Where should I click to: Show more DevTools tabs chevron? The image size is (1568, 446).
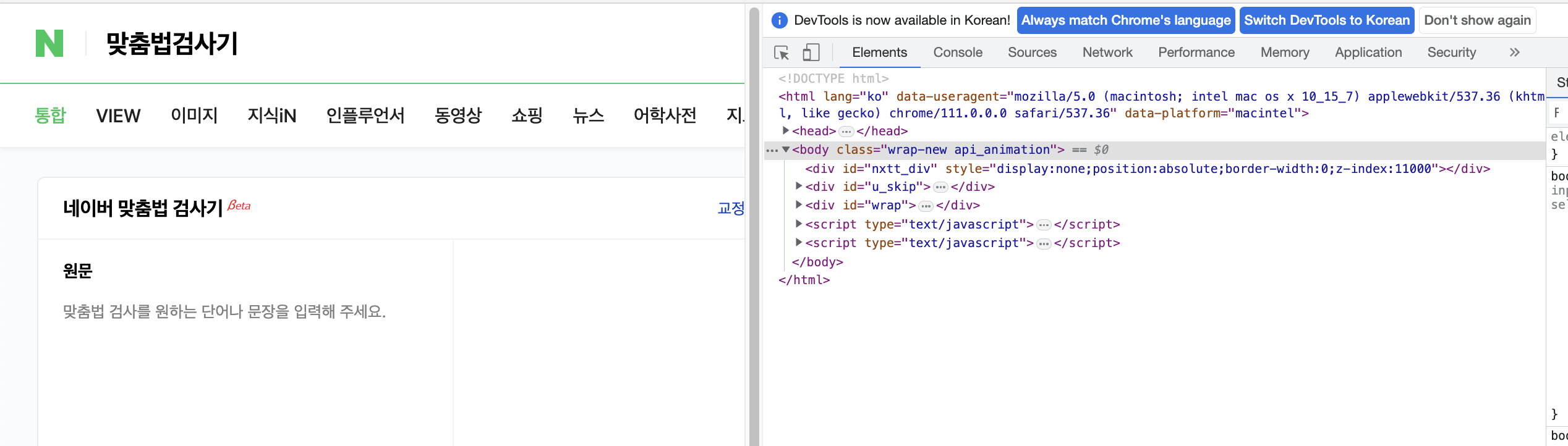[x=1514, y=53]
